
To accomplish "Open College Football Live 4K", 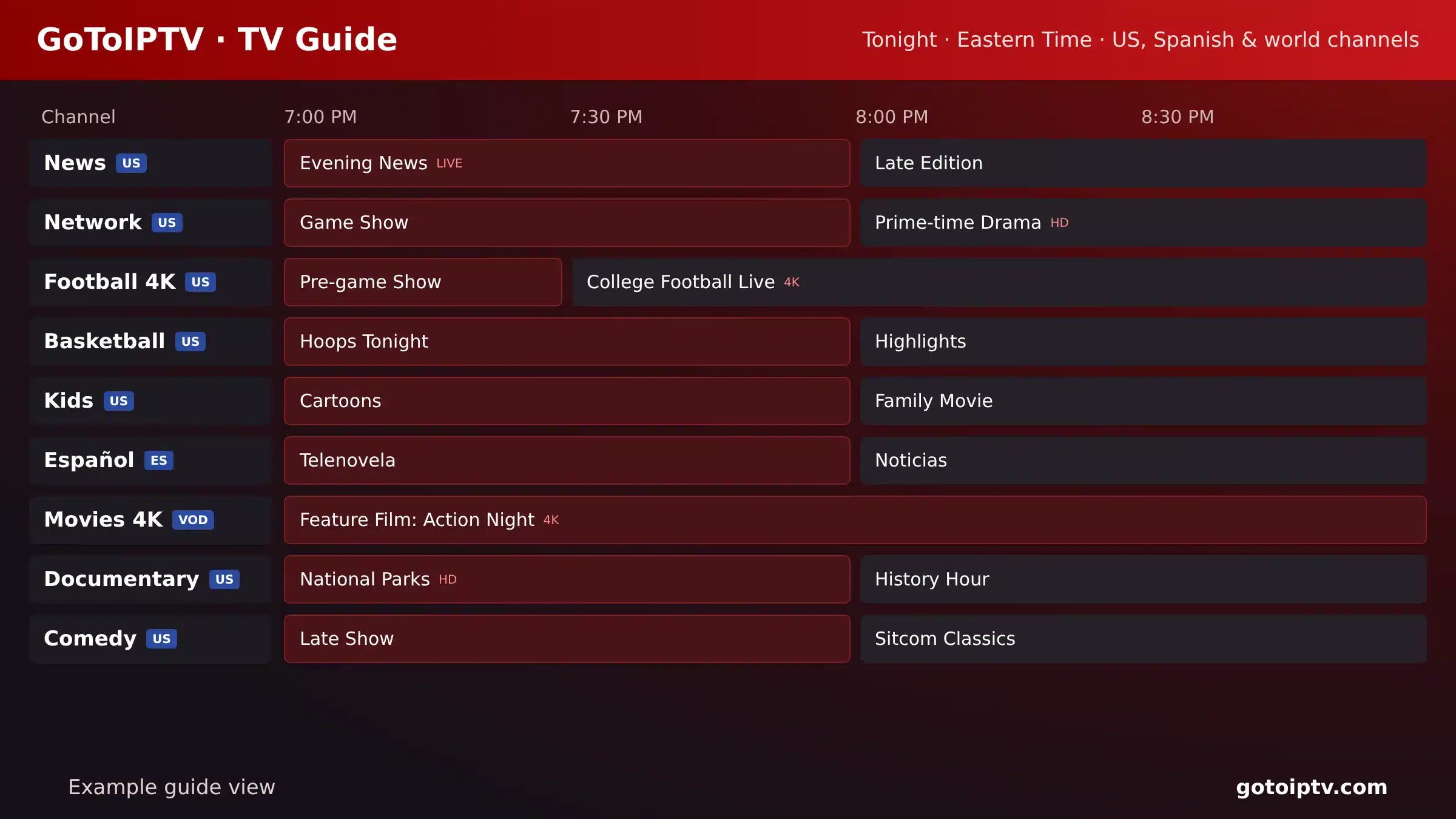I will (x=999, y=282).
